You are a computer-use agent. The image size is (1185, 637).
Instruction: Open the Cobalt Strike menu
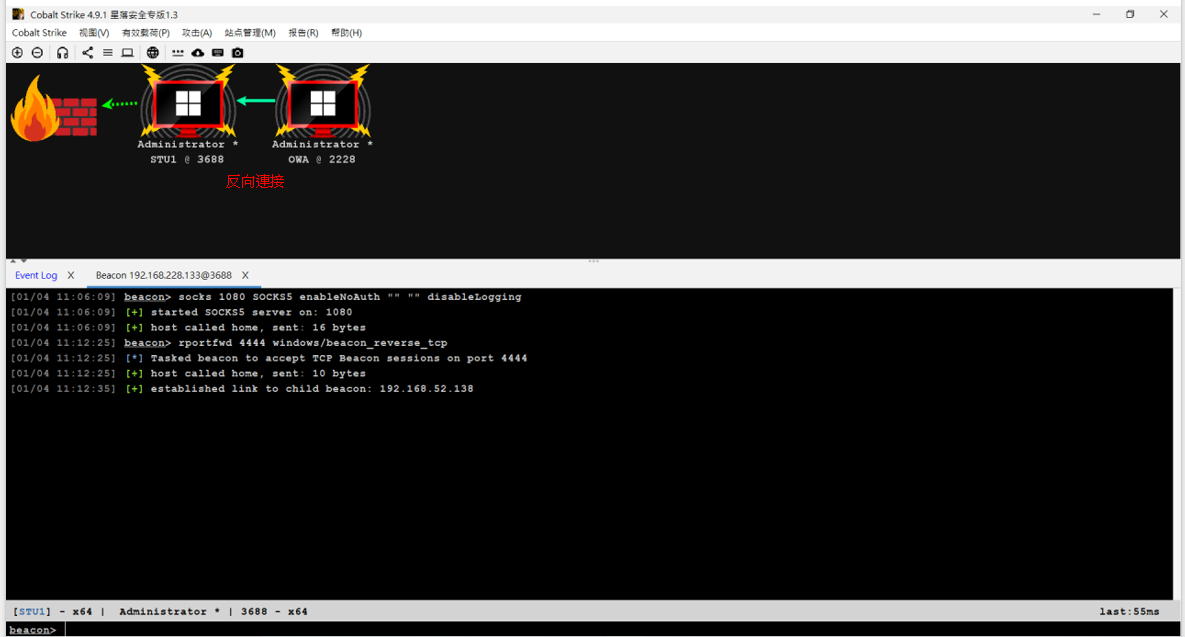pyautogui.click(x=39, y=32)
